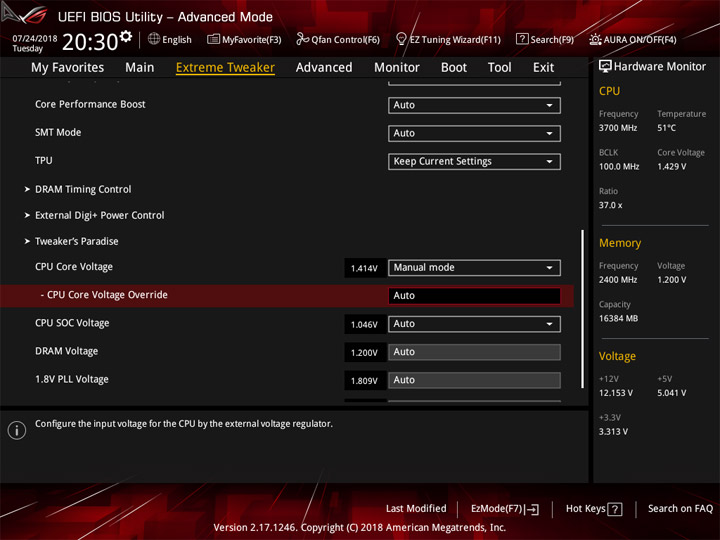Open CPU SOC Voltage dropdown
This screenshot has height=540, width=720.
point(474,324)
